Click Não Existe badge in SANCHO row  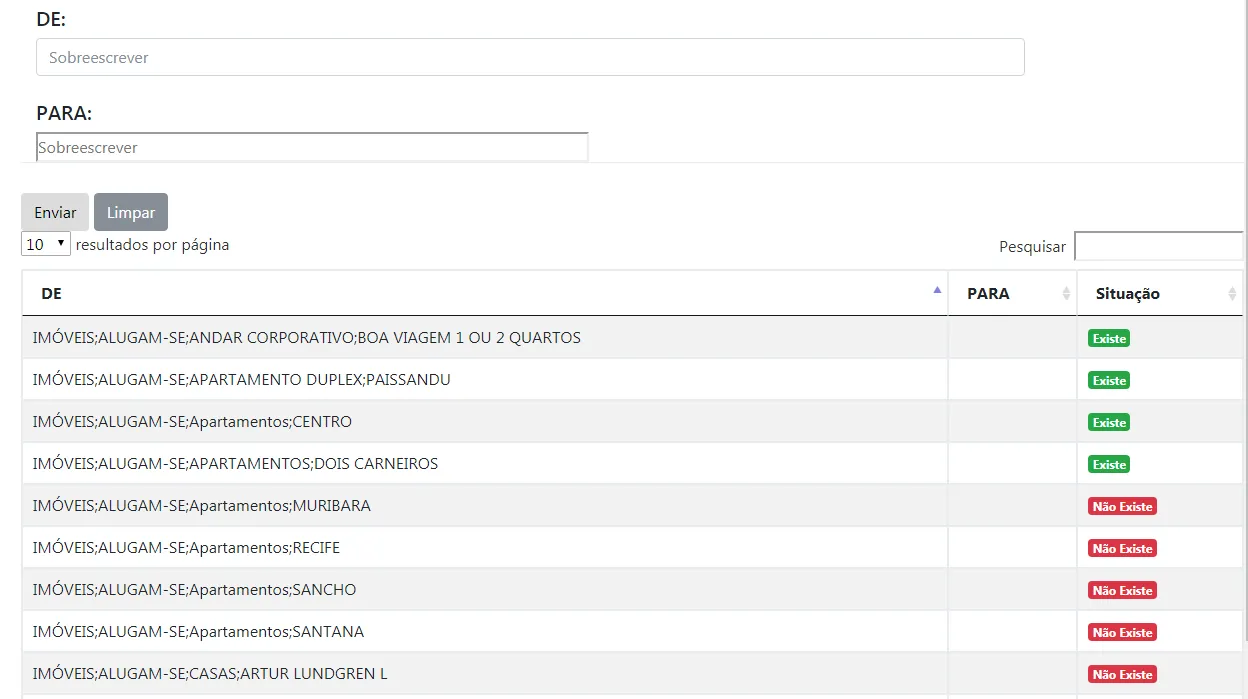[x=1122, y=591]
